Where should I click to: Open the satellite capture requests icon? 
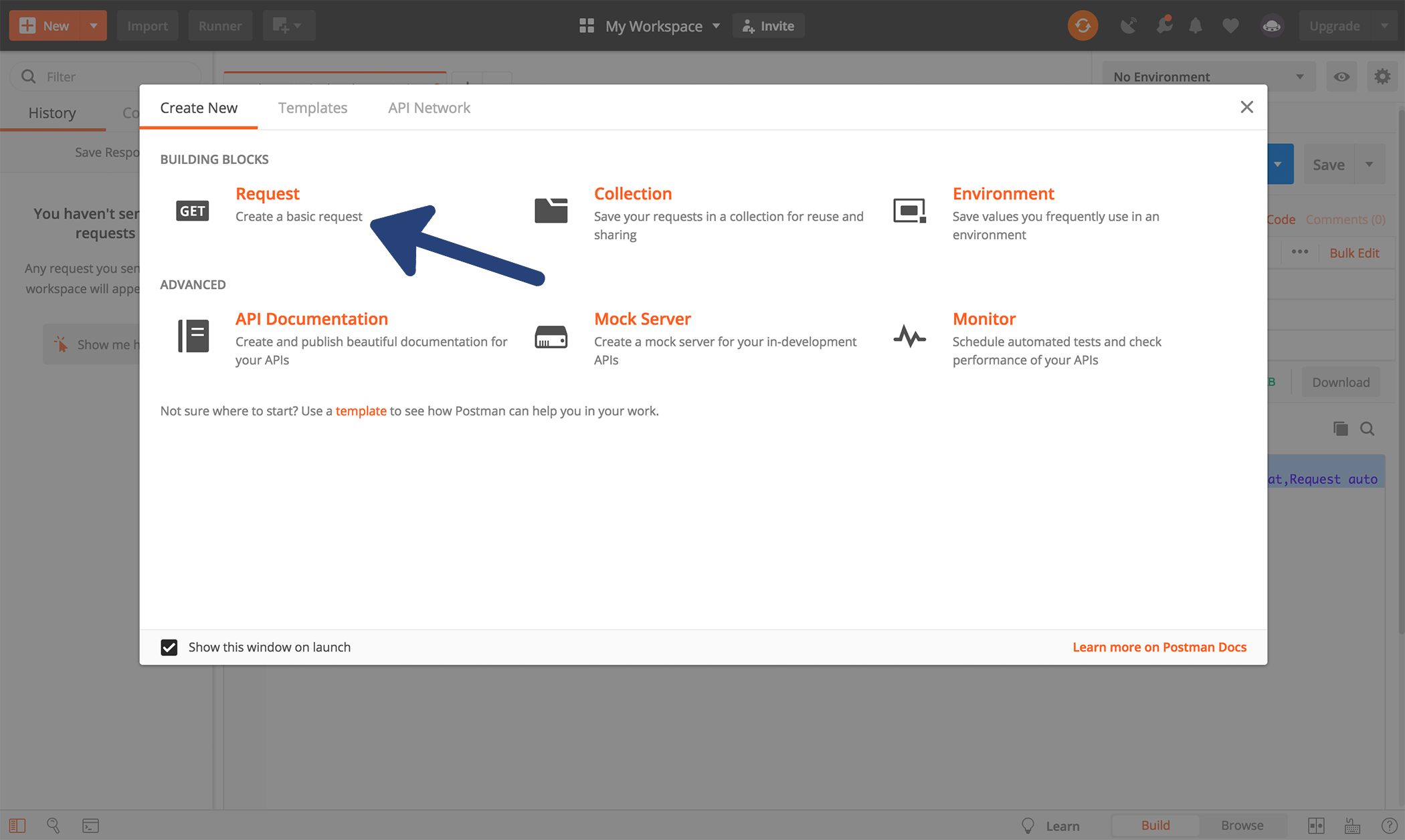point(1129,26)
